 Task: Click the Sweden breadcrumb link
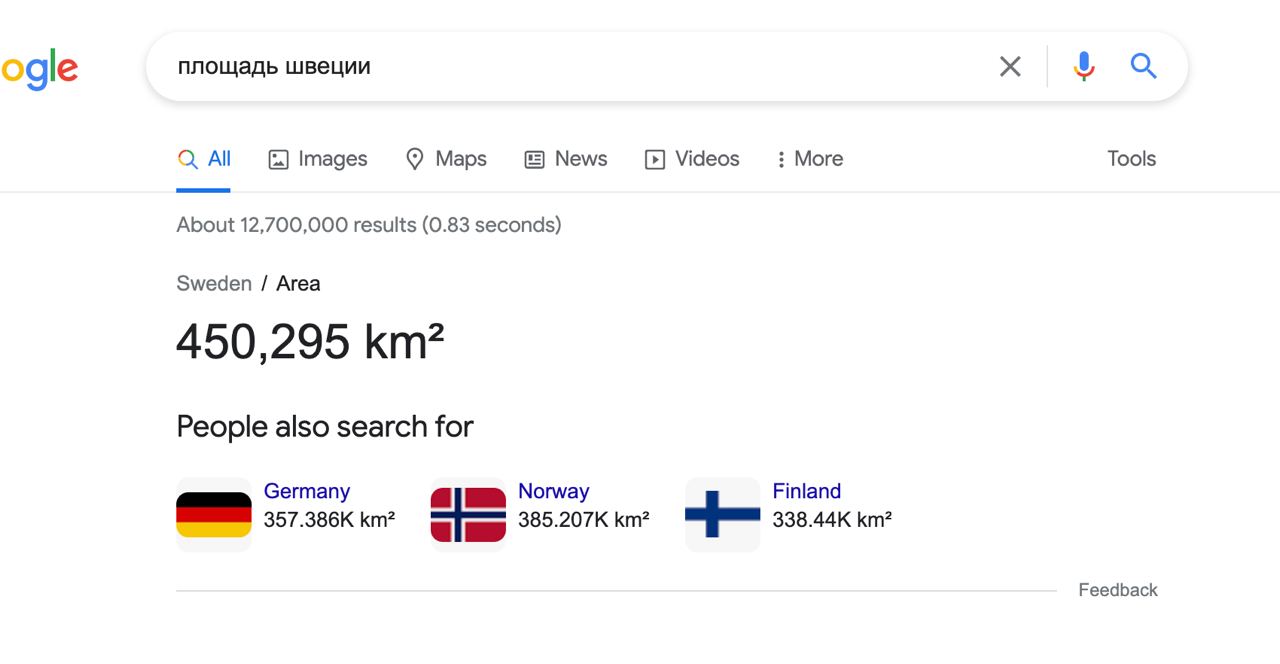[214, 284]
